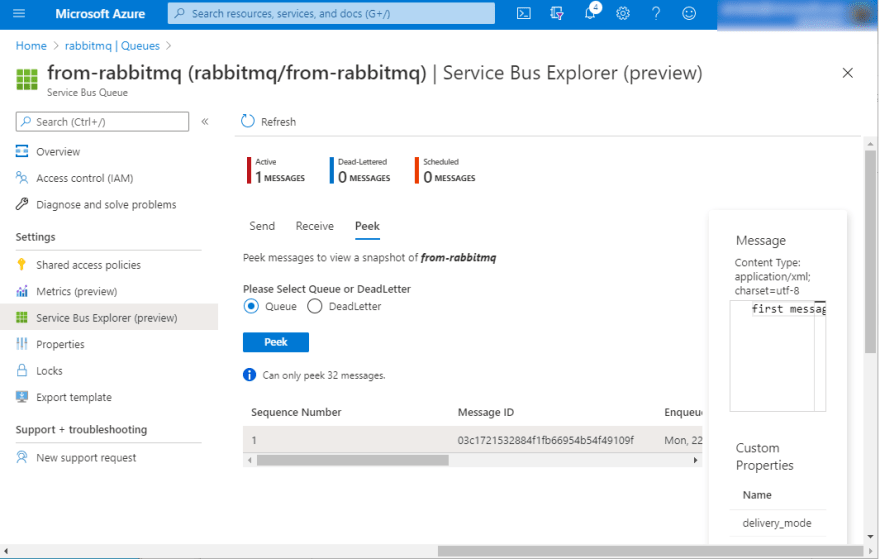Open the Azure portal hamburger menu
This screenshot has height=559, width=880.
coord(19,13)
